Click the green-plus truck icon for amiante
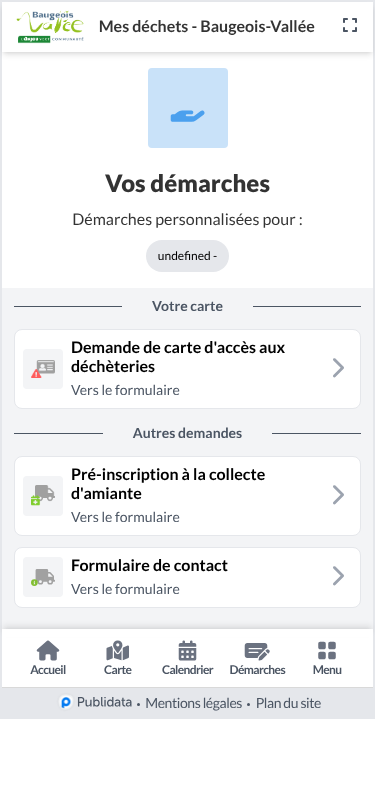This screenshot has height=812, width=375. (43, 496)
